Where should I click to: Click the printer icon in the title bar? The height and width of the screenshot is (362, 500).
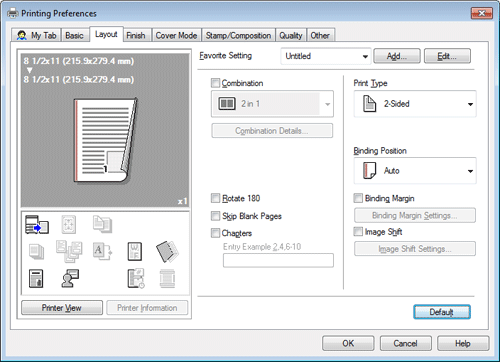[x=13, y=13]
